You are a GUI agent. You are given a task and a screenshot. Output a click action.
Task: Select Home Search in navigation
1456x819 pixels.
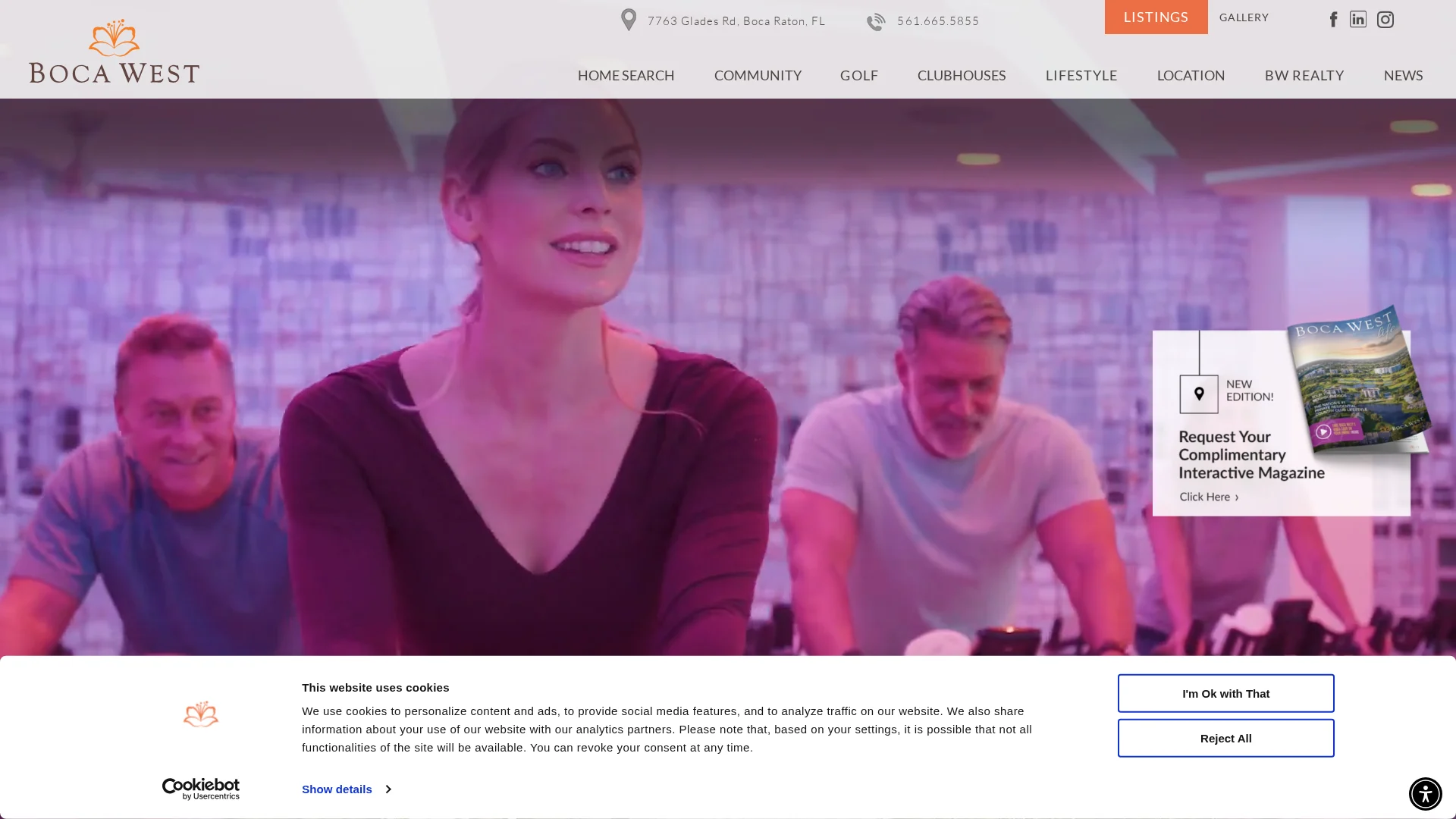[626, 76]
